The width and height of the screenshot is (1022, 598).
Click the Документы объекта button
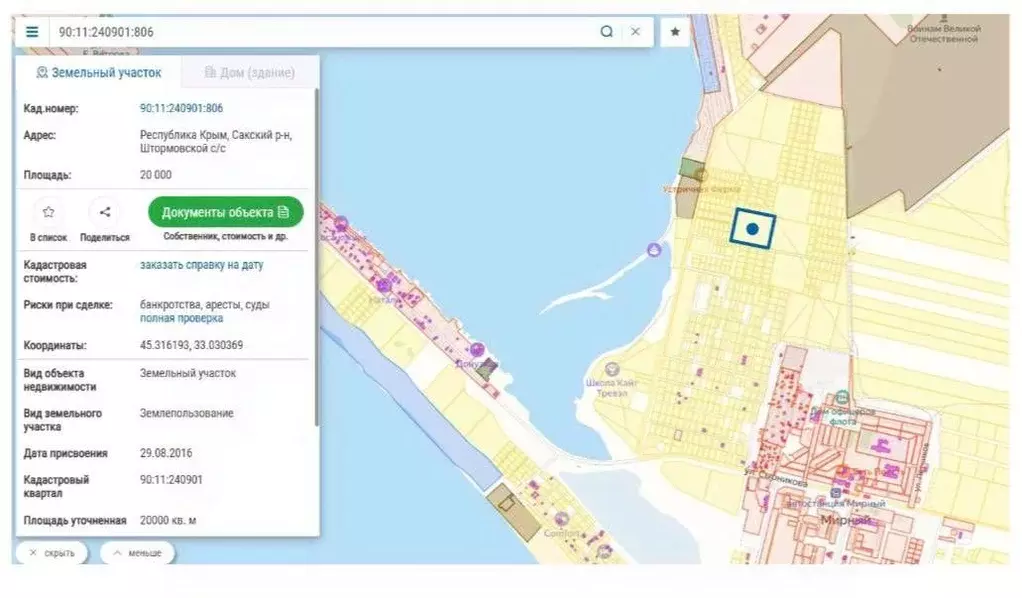point(226,212)
